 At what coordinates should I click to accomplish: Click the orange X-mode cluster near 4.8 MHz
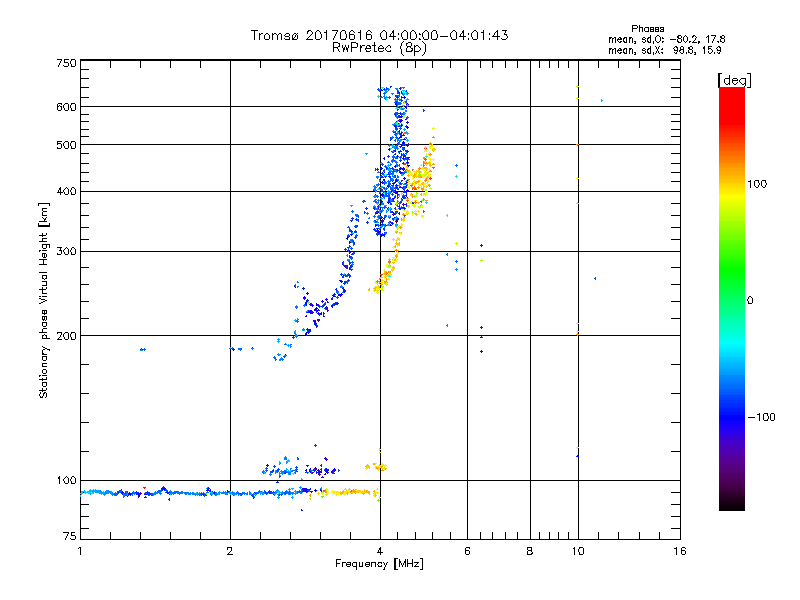pos(420,179)
